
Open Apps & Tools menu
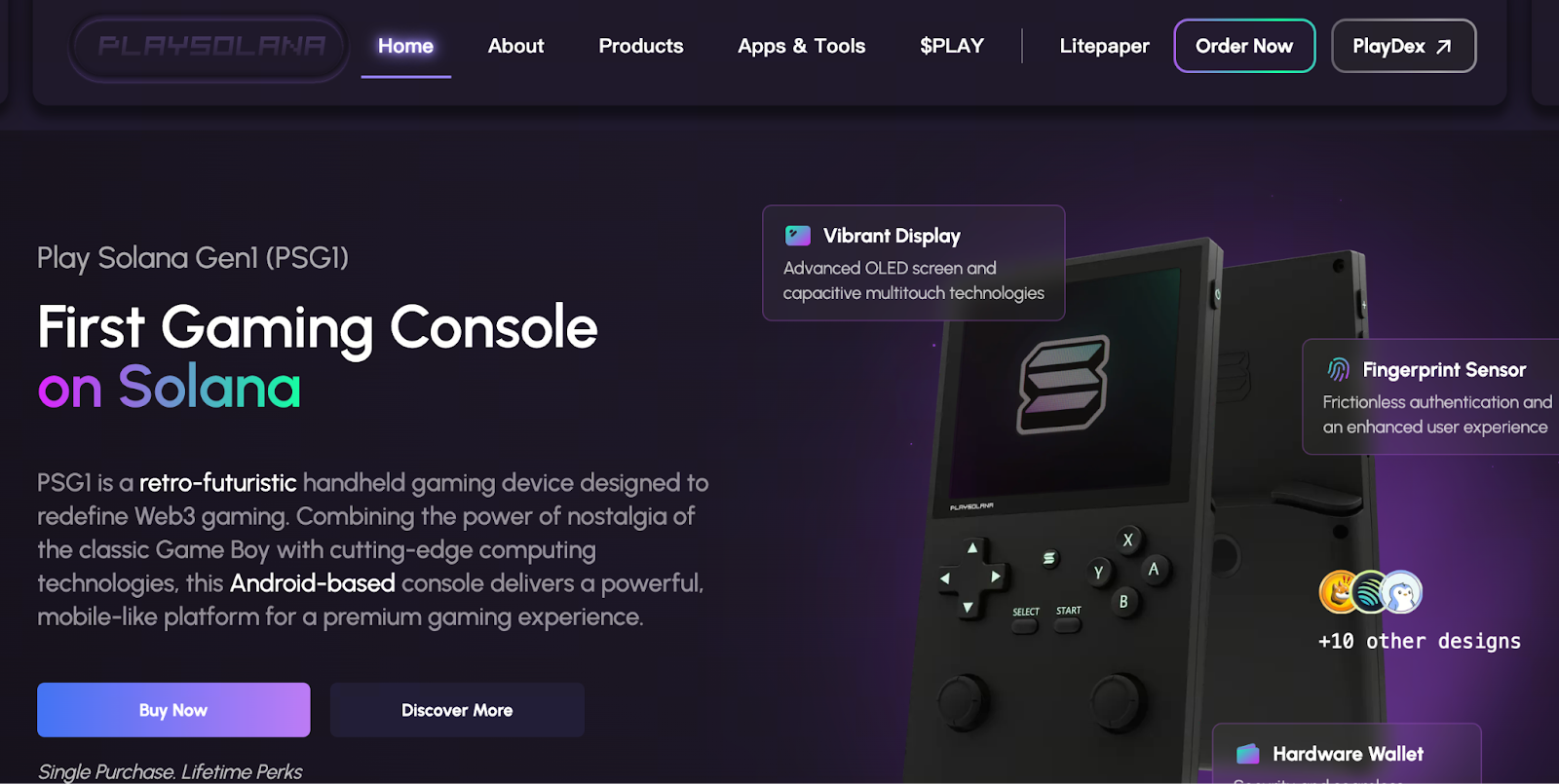point(801,46)
